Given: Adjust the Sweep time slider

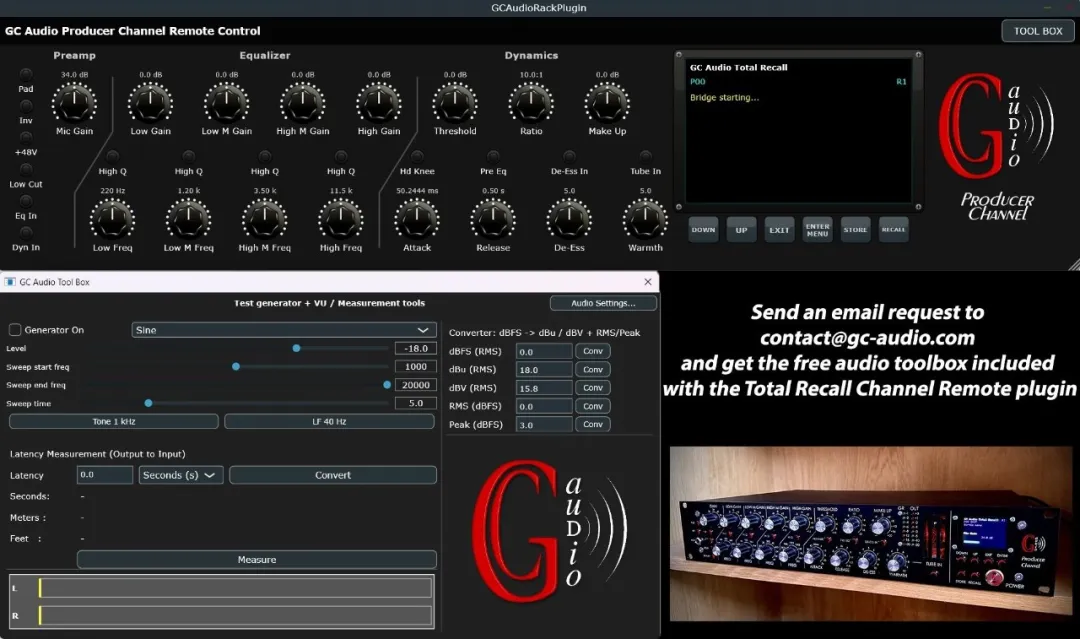Looking at the screenshot, I should pyautogui.click(x=148, y=403).
